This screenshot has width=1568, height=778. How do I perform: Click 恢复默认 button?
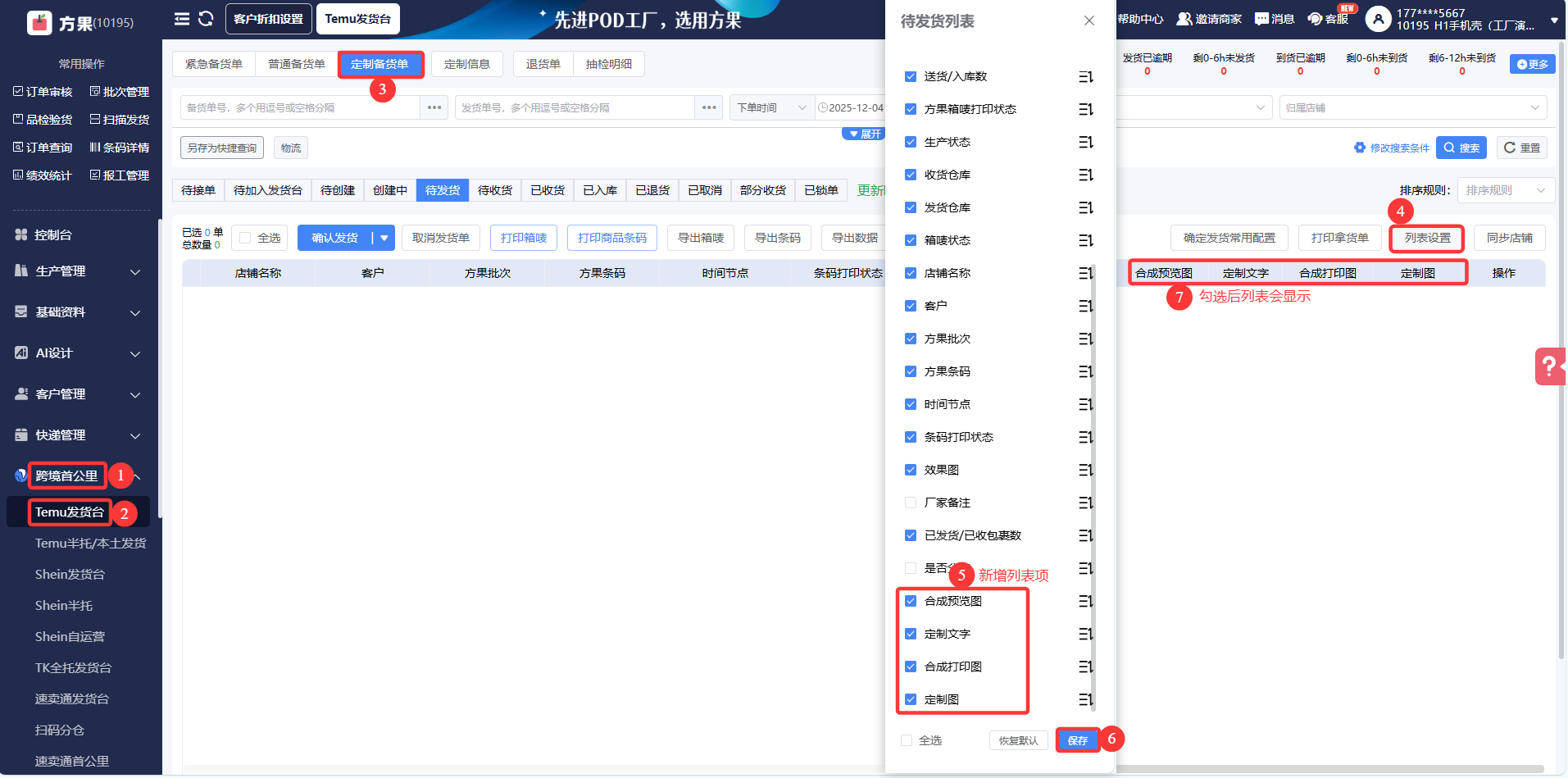[1019, 740]
